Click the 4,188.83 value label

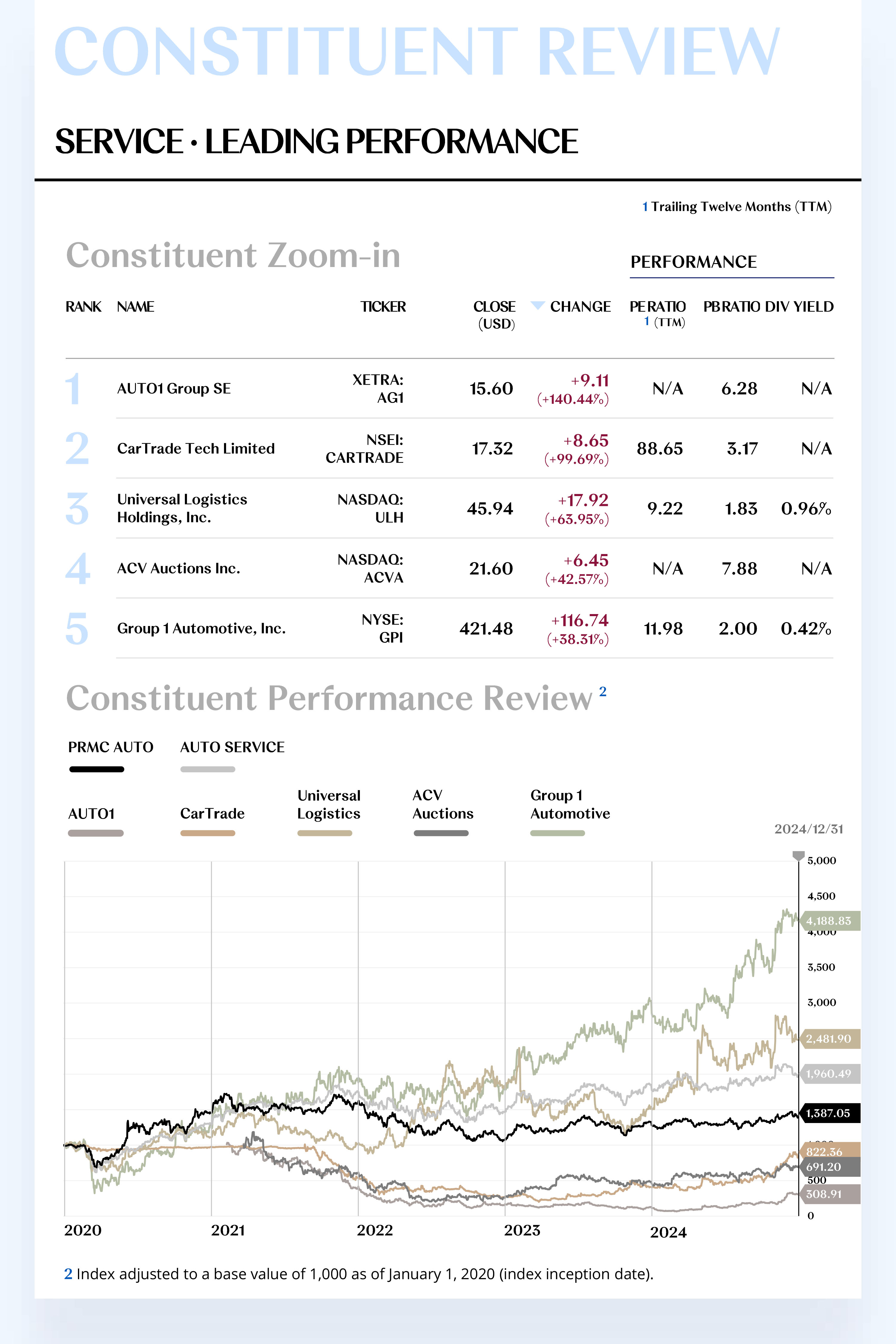click(829, 921)
